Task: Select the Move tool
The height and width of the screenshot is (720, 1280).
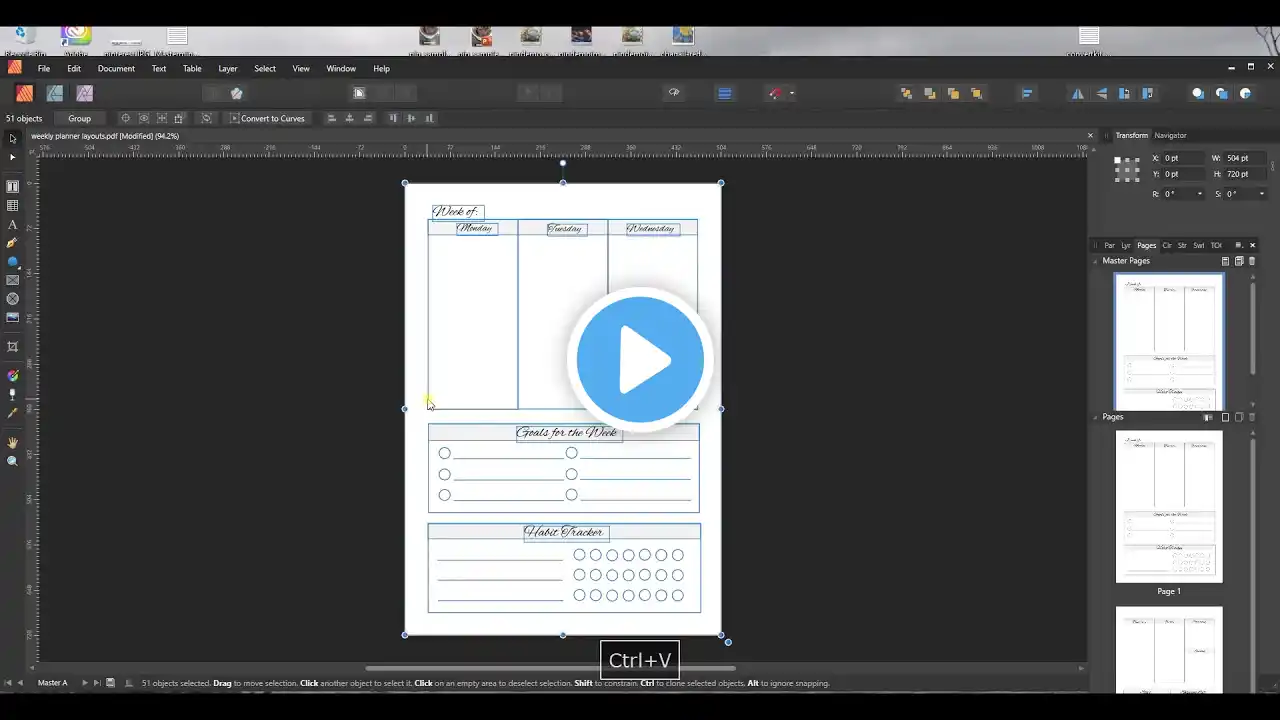Action: coord(13,138)
